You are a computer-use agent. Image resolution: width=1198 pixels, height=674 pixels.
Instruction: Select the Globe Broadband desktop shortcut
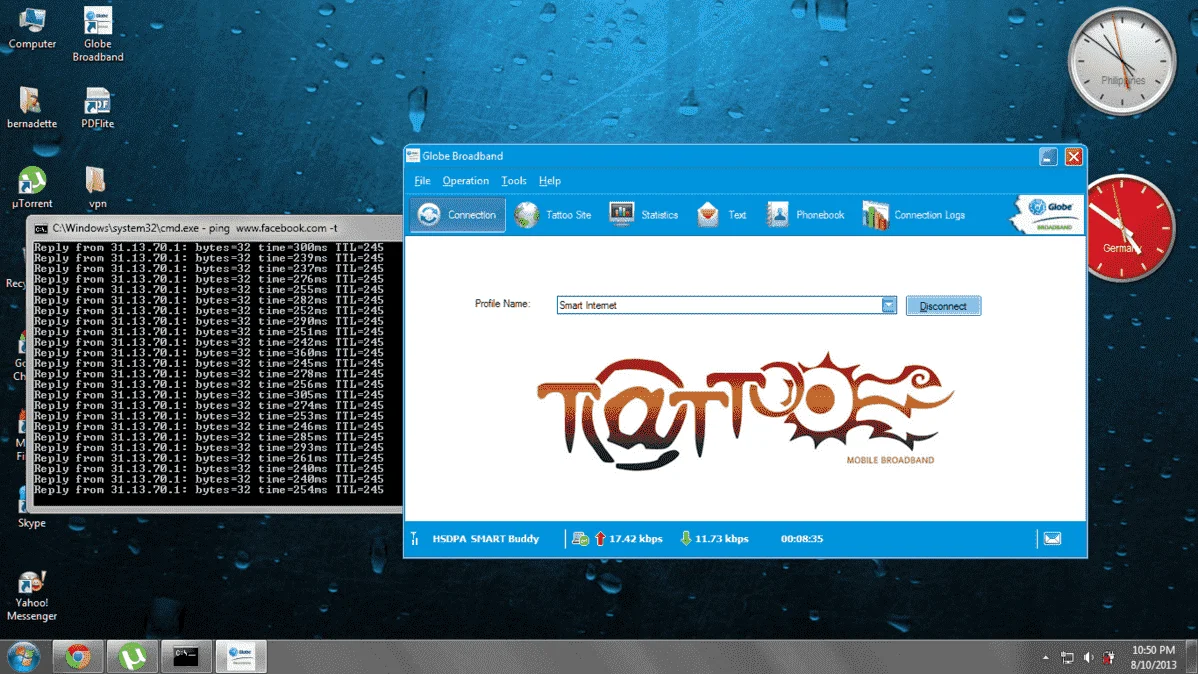coord(98,34)
